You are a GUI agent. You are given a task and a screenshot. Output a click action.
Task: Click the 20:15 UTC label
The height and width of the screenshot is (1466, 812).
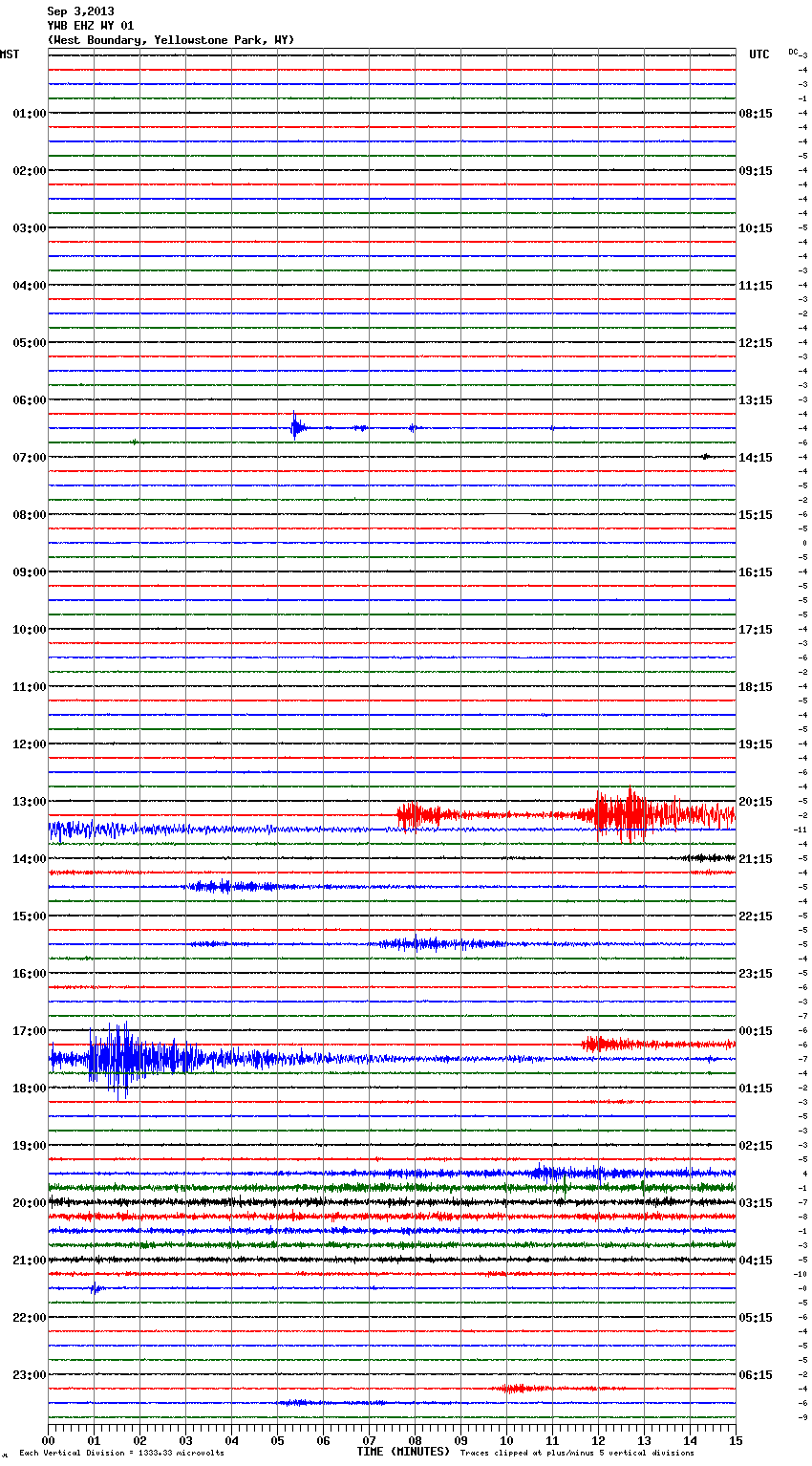[756, 802]
